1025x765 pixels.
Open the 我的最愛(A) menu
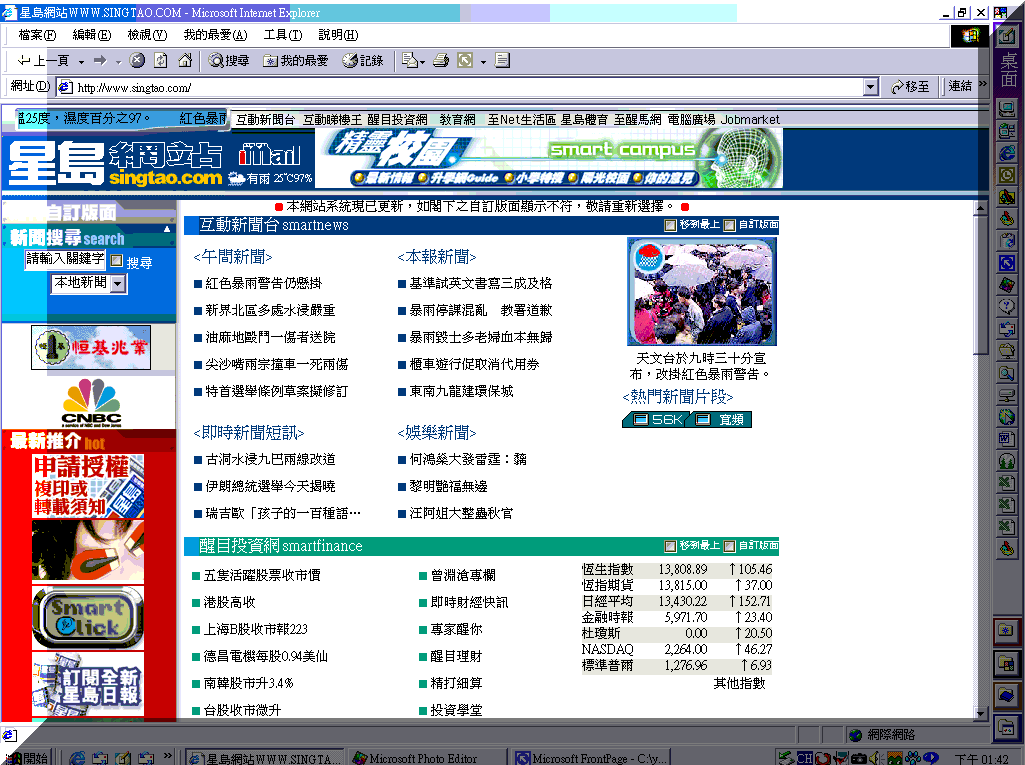pos(215,35)
